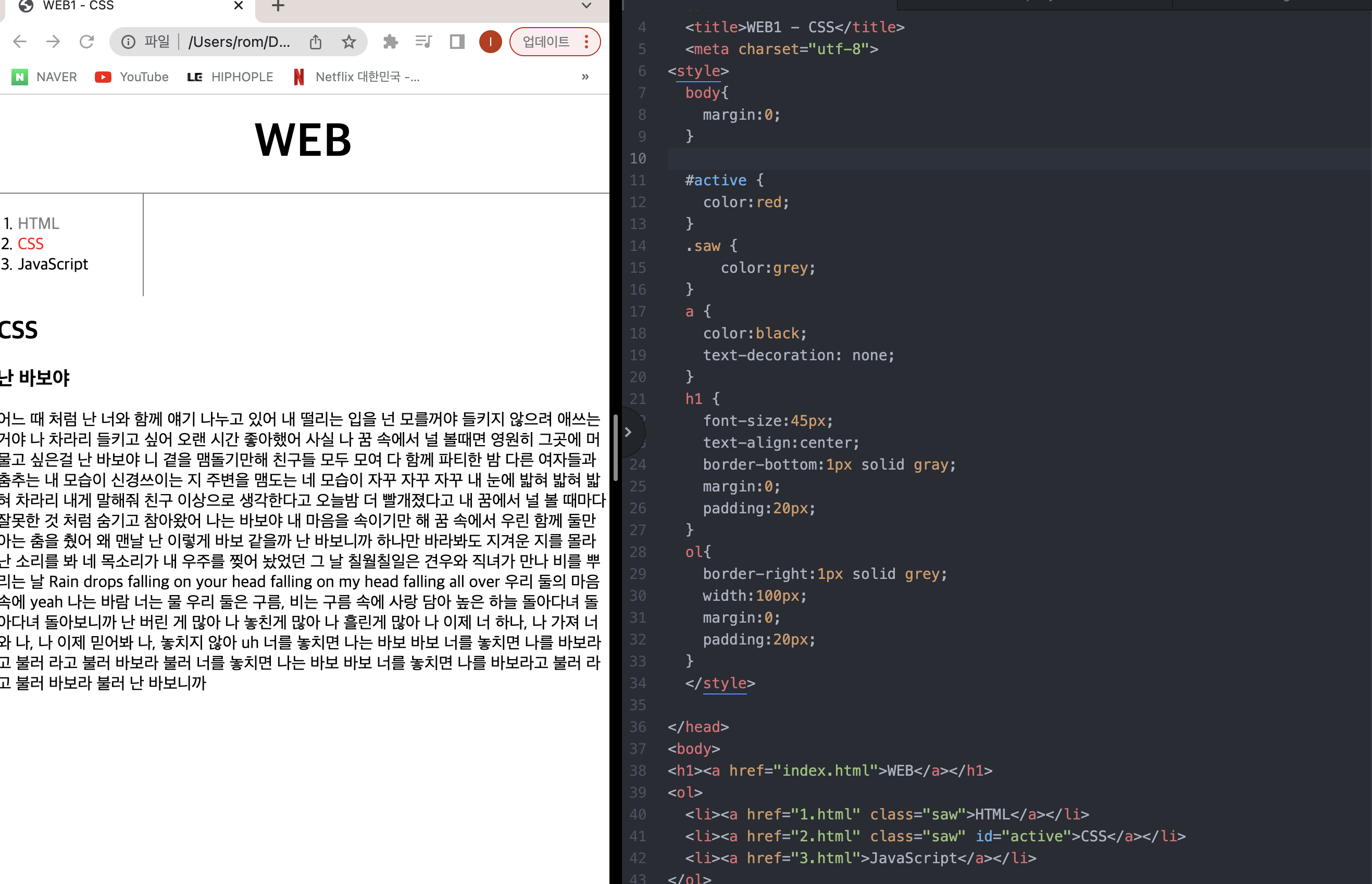Click the opening <style> tag

699,71
